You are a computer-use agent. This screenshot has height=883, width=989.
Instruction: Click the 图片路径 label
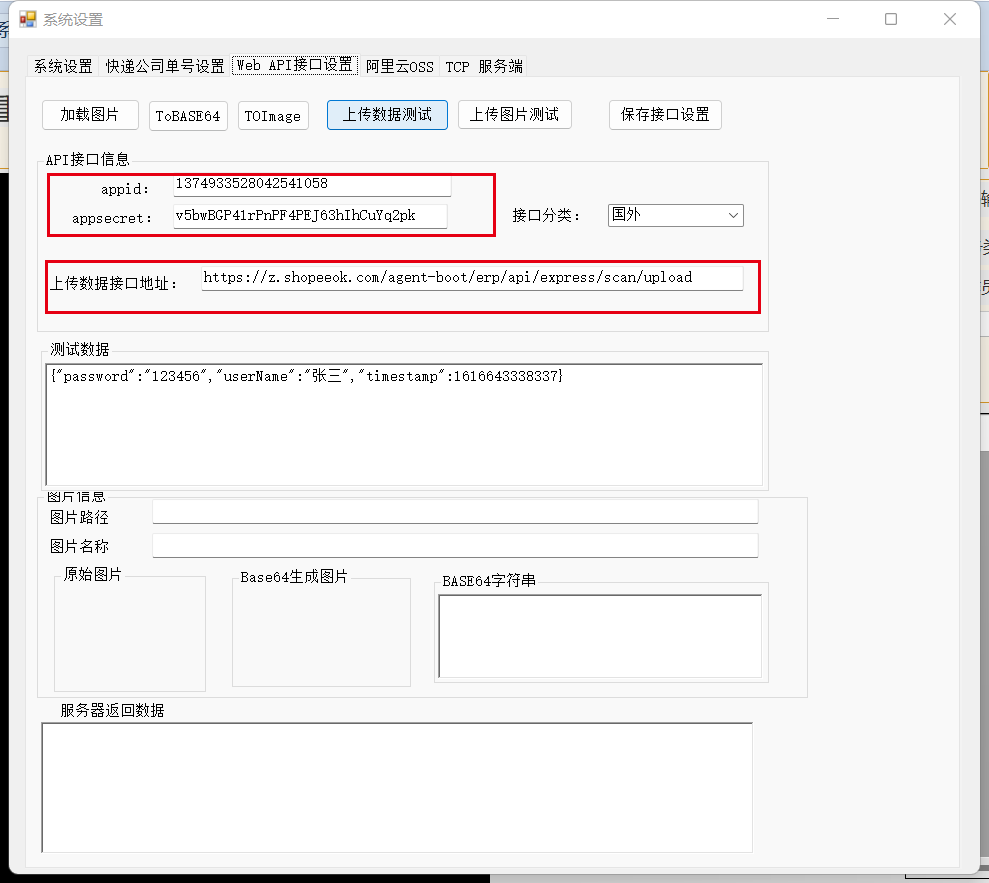(79, 518)
